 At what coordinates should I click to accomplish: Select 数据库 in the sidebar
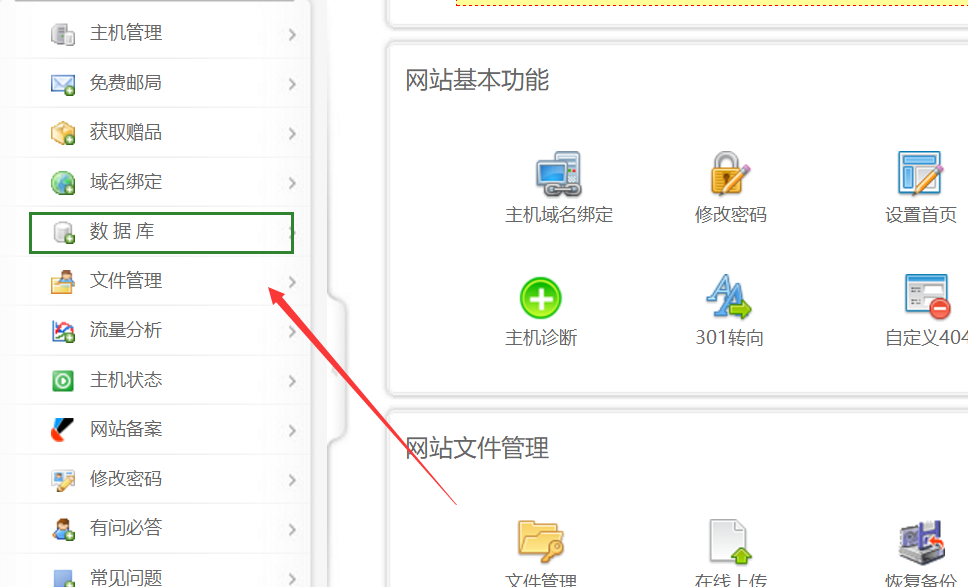[x=122, y=232]
